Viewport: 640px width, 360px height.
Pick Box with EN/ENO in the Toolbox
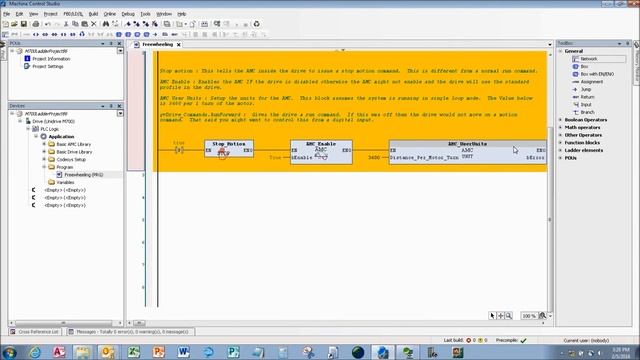click(593, 74)
